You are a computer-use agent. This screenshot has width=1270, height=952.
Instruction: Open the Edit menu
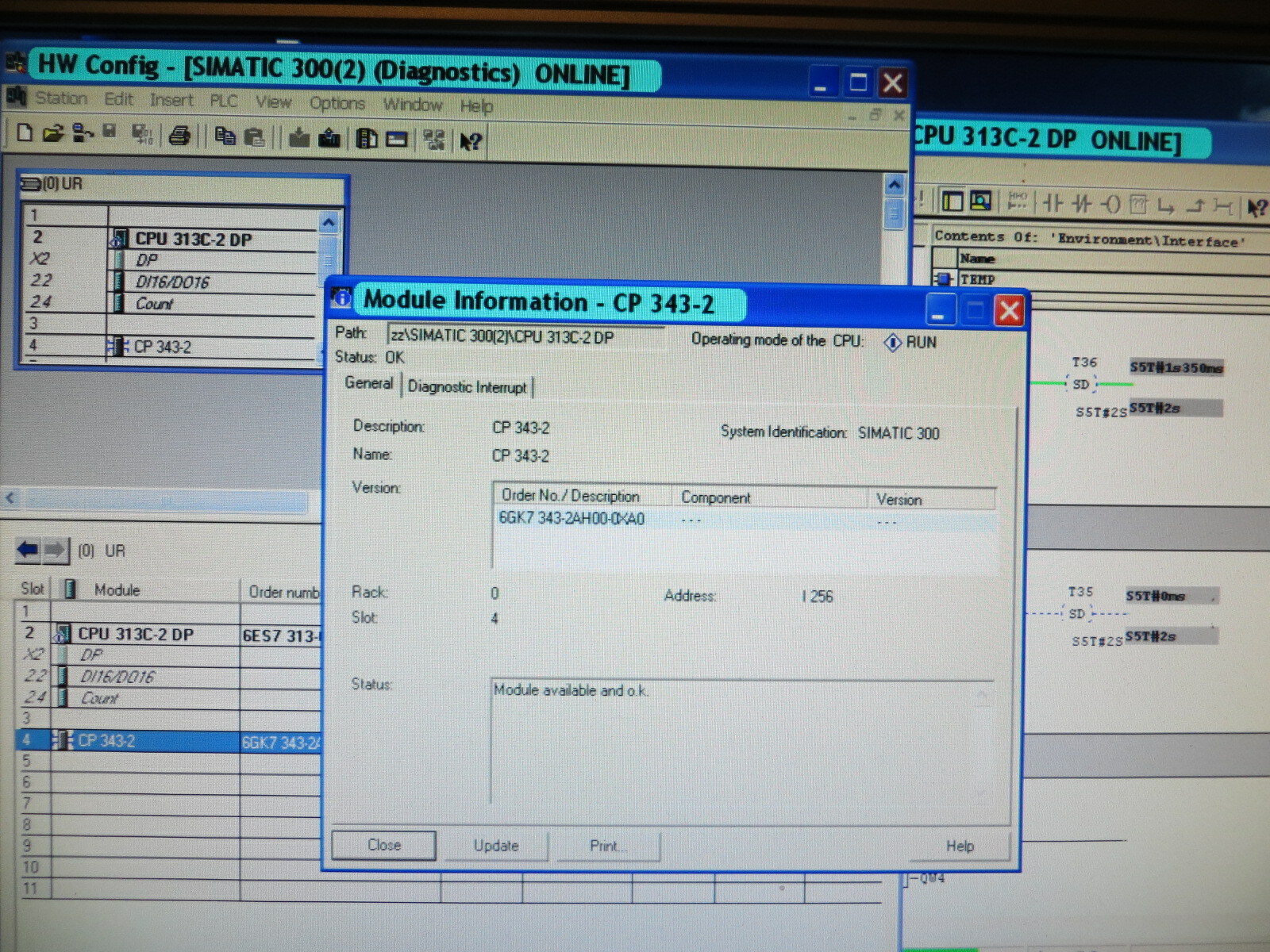tap(119, 99)
